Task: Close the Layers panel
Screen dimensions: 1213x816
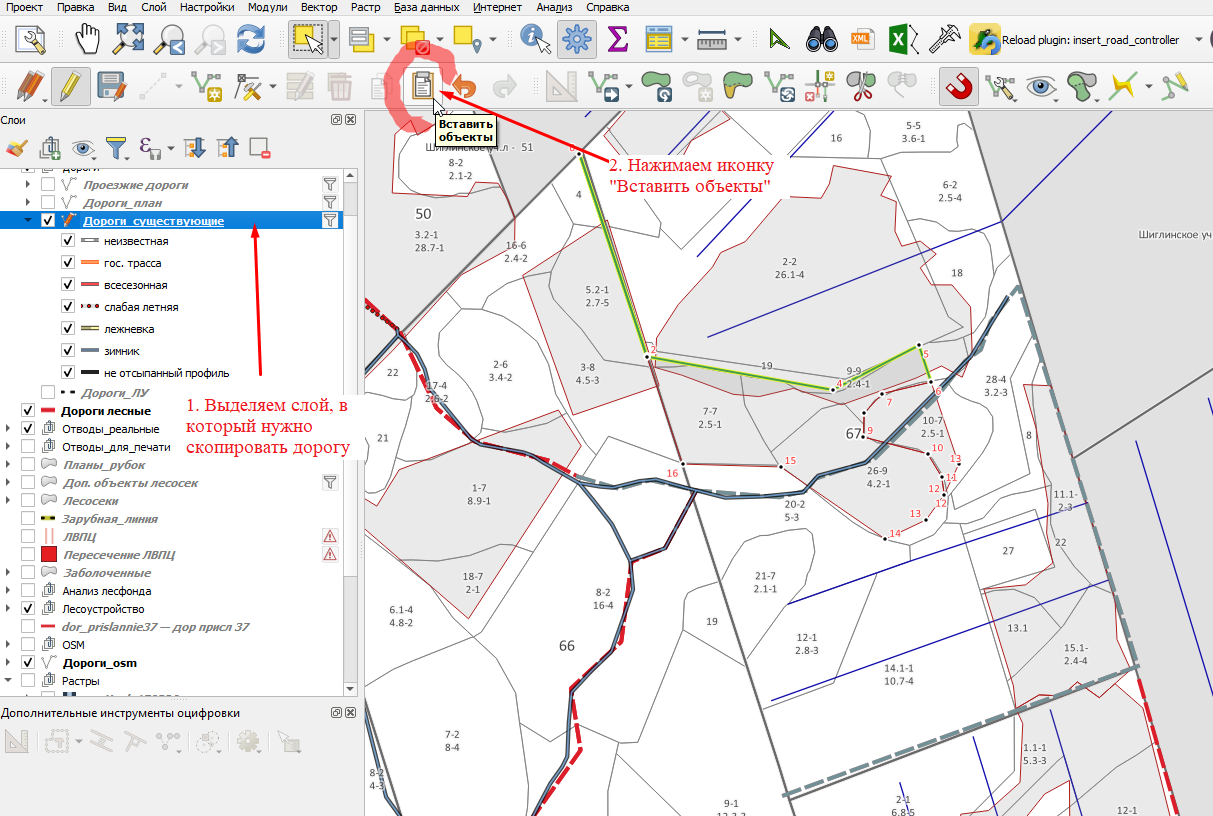Action: pos(350,120)
